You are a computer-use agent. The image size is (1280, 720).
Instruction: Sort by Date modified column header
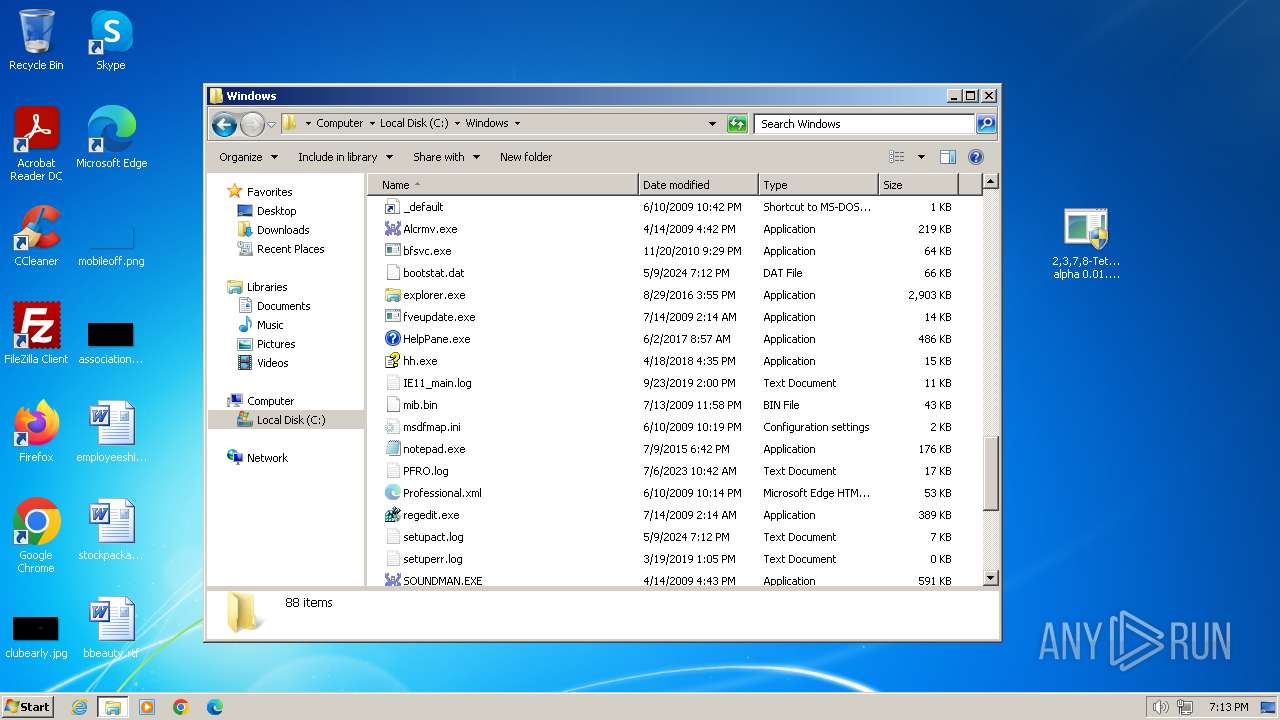pos(698,185)
